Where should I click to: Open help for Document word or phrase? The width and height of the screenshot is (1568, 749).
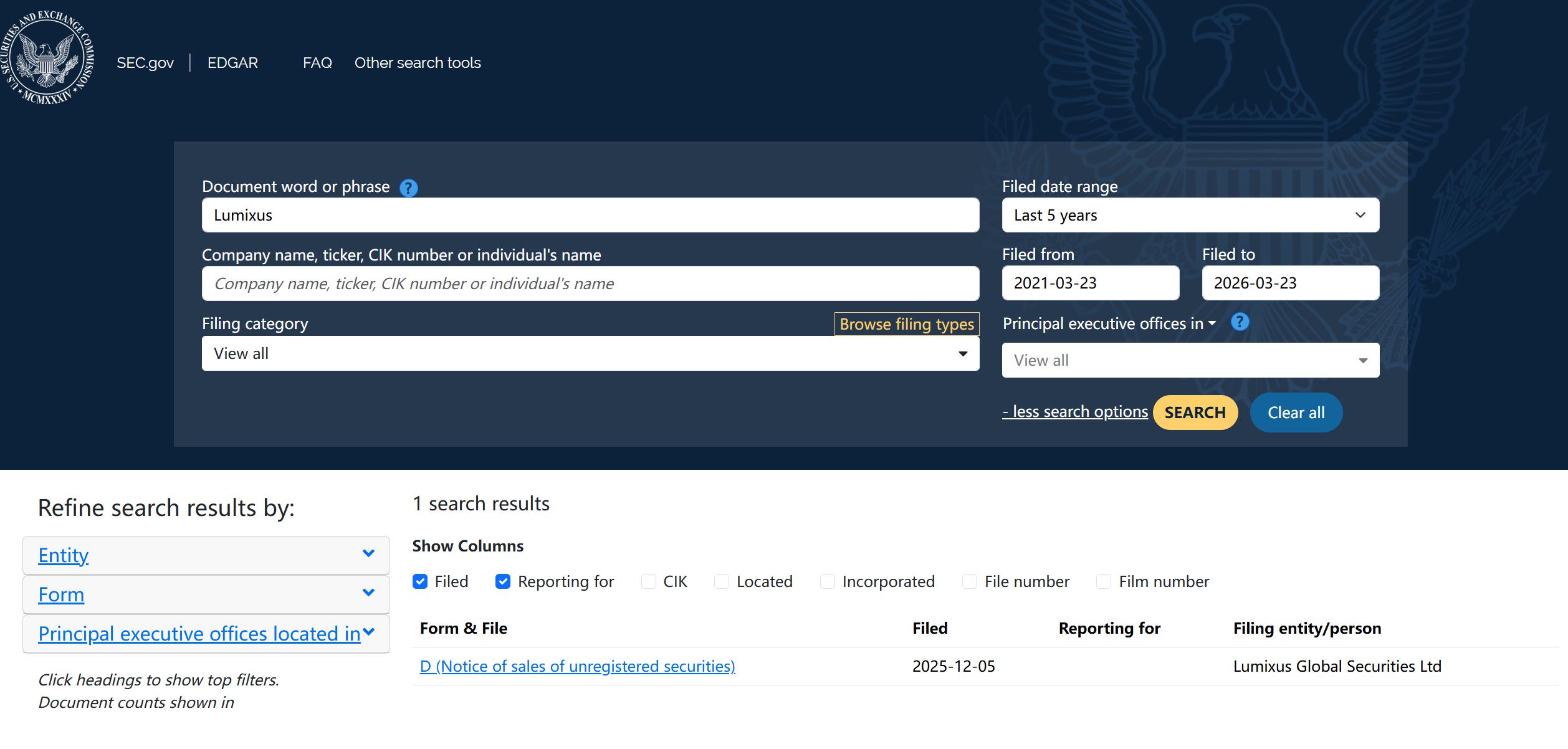(409, 188)
